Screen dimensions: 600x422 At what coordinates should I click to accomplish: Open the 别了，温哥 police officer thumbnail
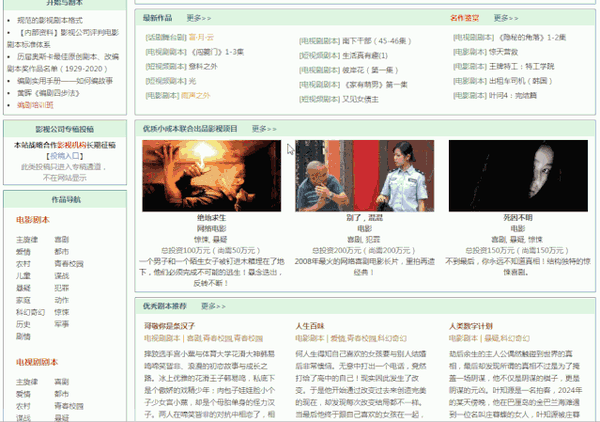(365, 176)
